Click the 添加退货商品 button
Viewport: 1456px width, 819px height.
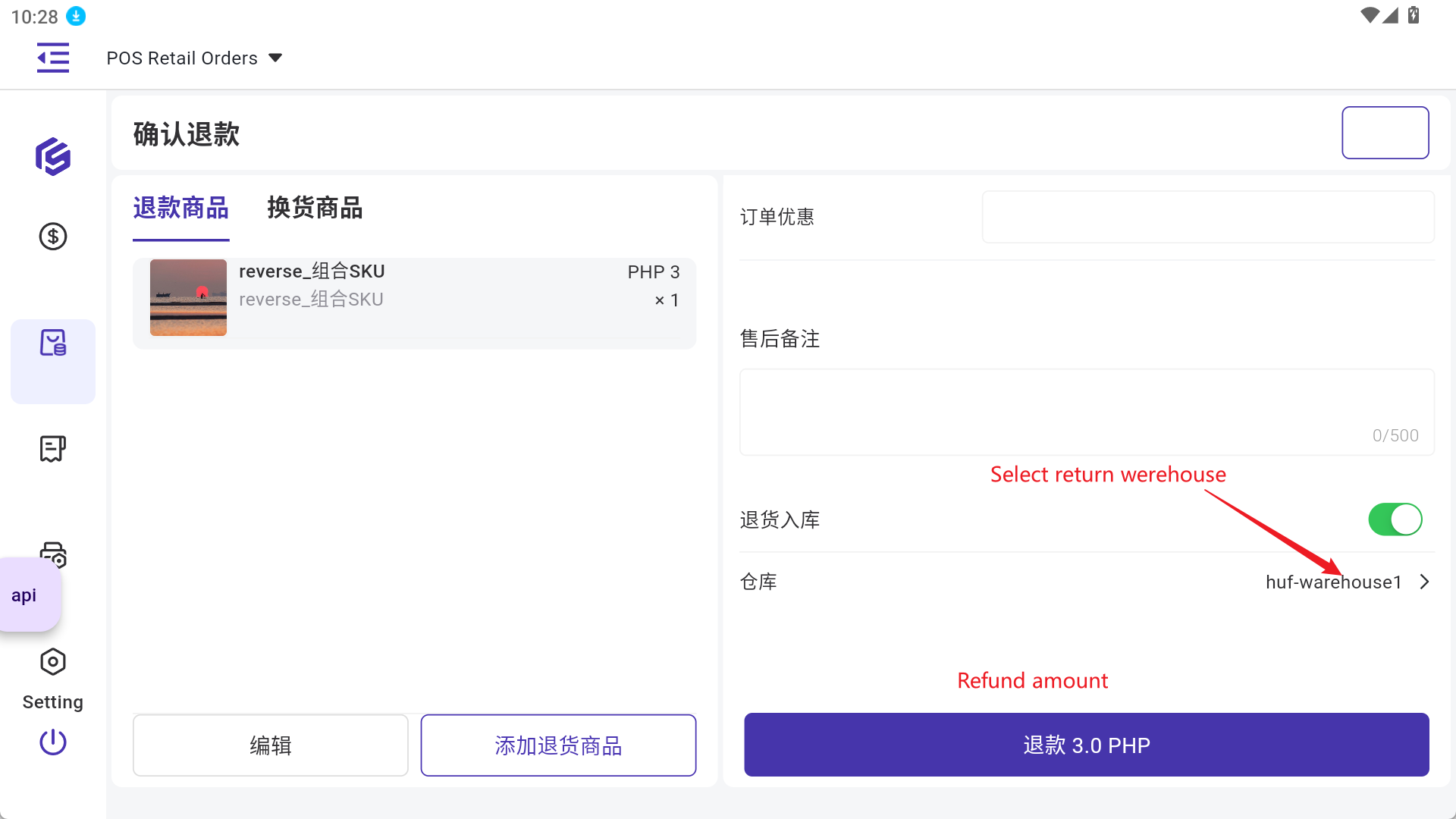click(x=558, y=745)
